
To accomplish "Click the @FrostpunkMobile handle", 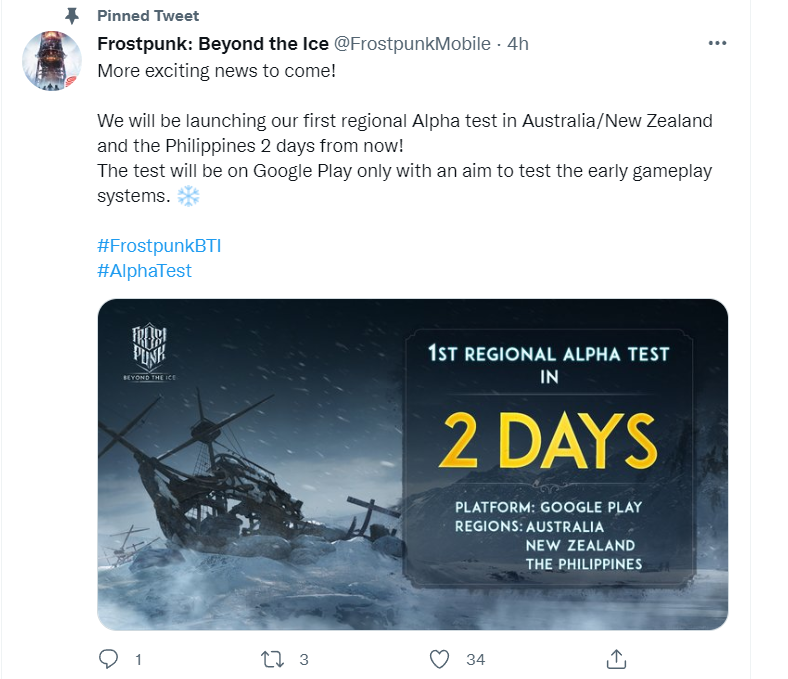I will pyautogui.click(x=413, y=44).
